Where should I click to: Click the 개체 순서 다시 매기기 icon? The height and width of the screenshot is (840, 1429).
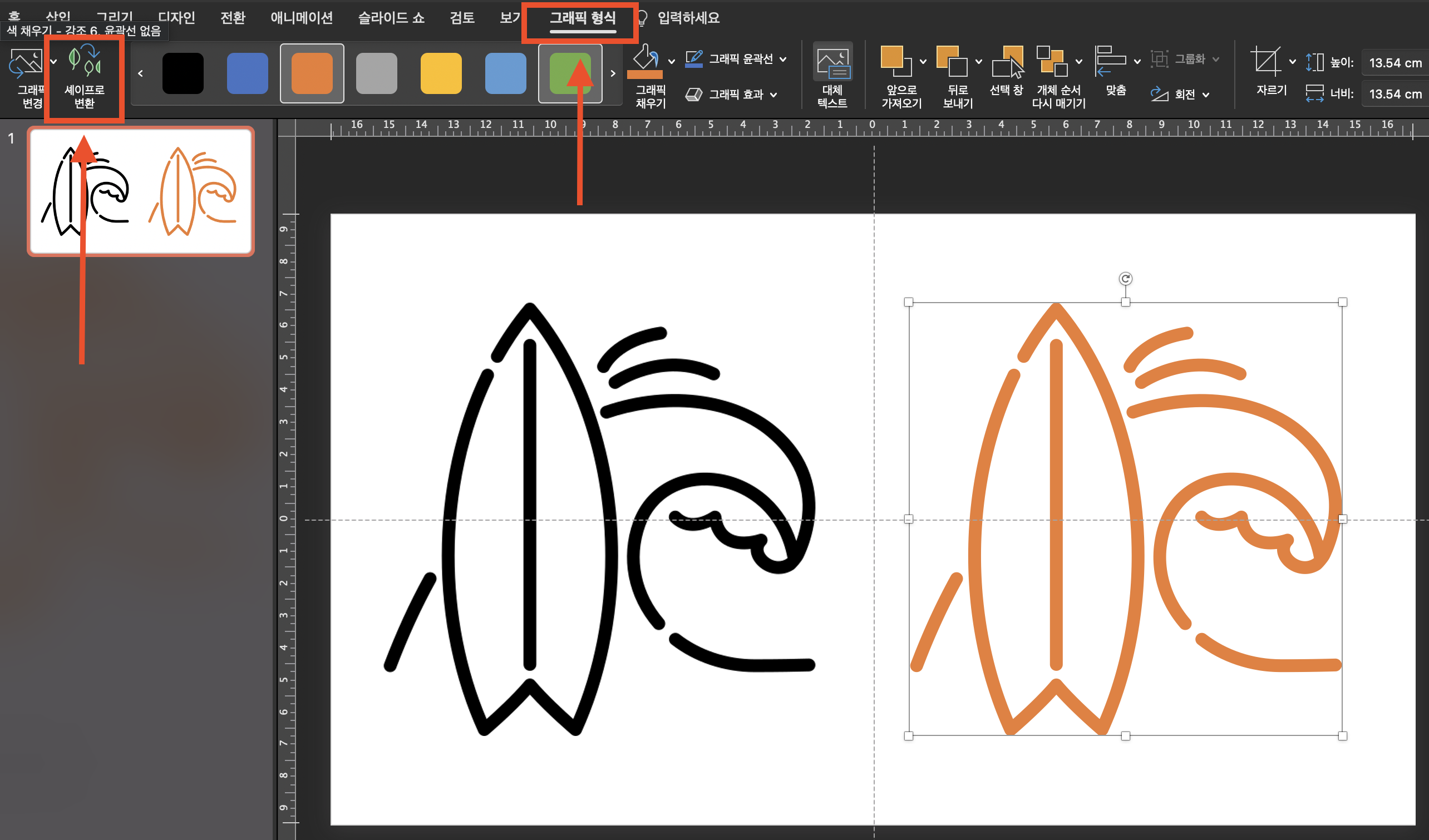(x=1052, y=61)
